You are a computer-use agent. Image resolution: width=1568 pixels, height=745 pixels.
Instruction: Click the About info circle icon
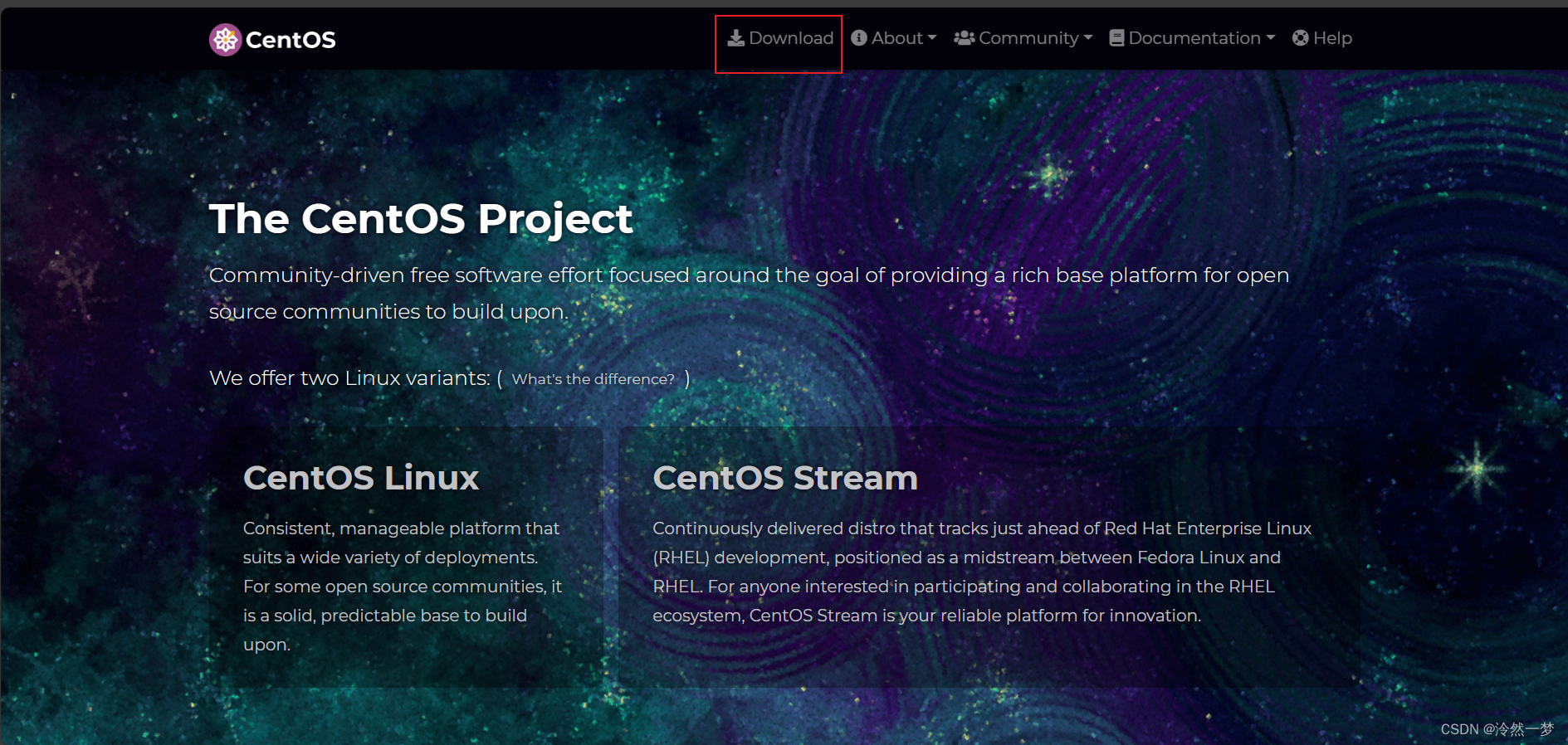click(x=859, y=38)
